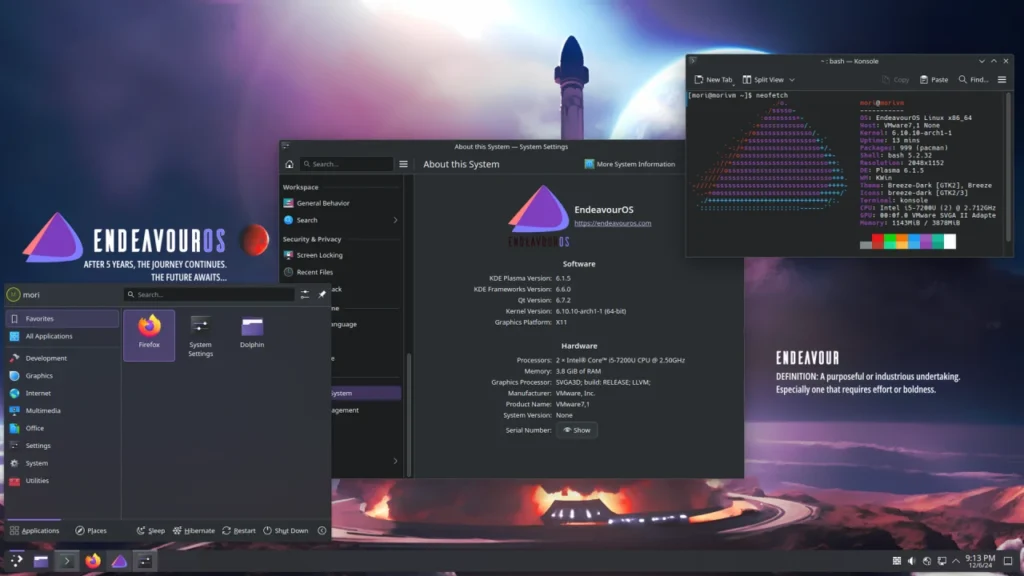Open the Utilities category in launcher
The height and width of the screenshot is (576, 1024).
pos(63,481)
